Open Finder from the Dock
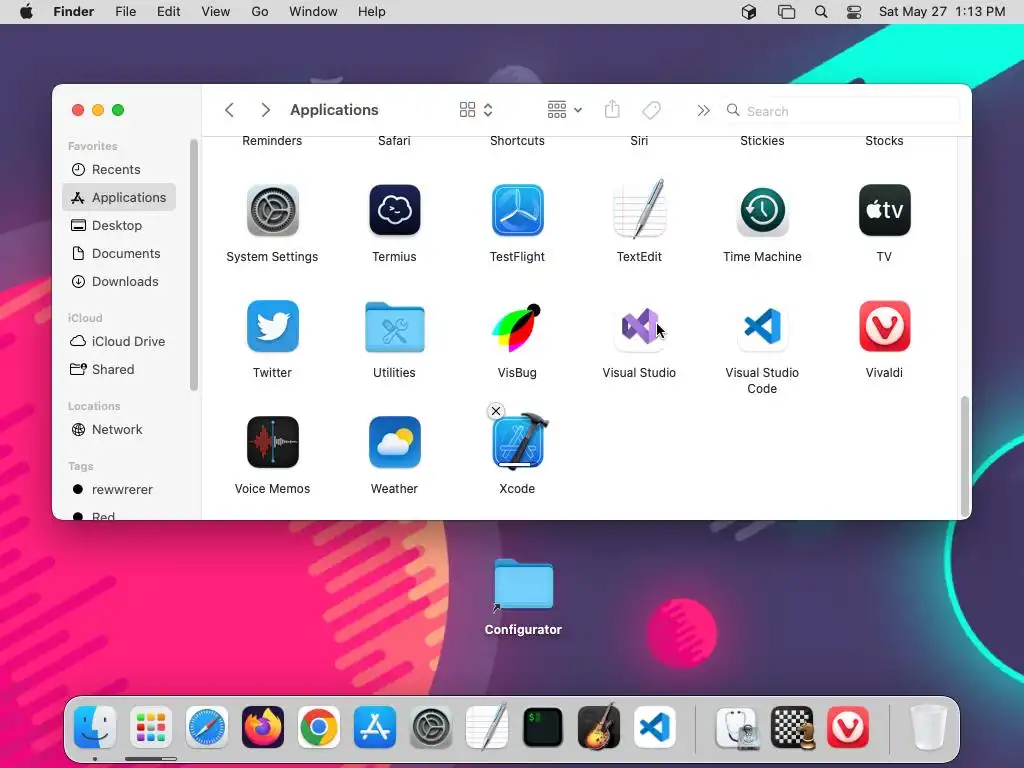1024x768 pixels. click(x=95, y=727)
